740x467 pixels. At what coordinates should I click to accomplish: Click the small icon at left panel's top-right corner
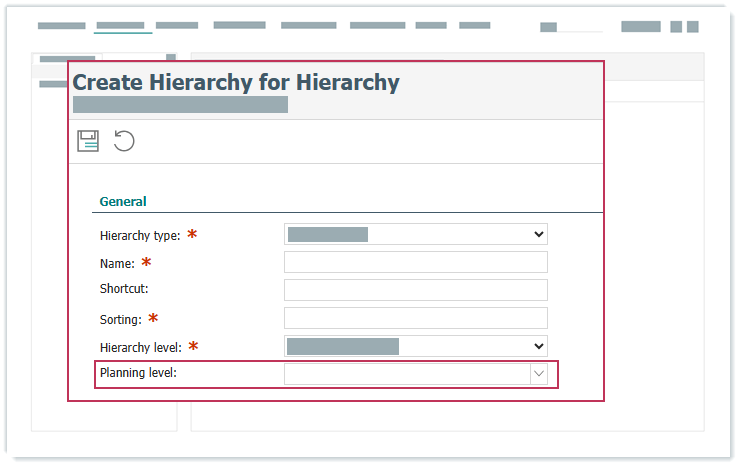pyautogui.click(x=171, y=59)
